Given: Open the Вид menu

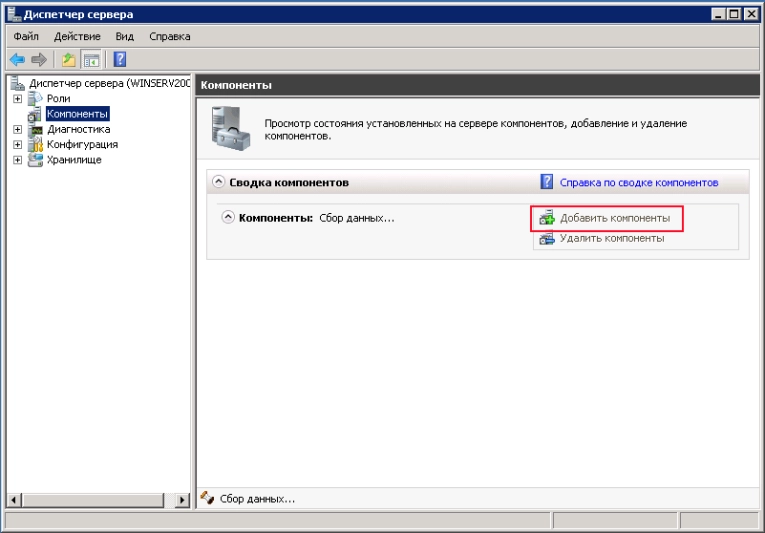Looking at the screenshot, I should pyautogui.click(x=124, y=37).
